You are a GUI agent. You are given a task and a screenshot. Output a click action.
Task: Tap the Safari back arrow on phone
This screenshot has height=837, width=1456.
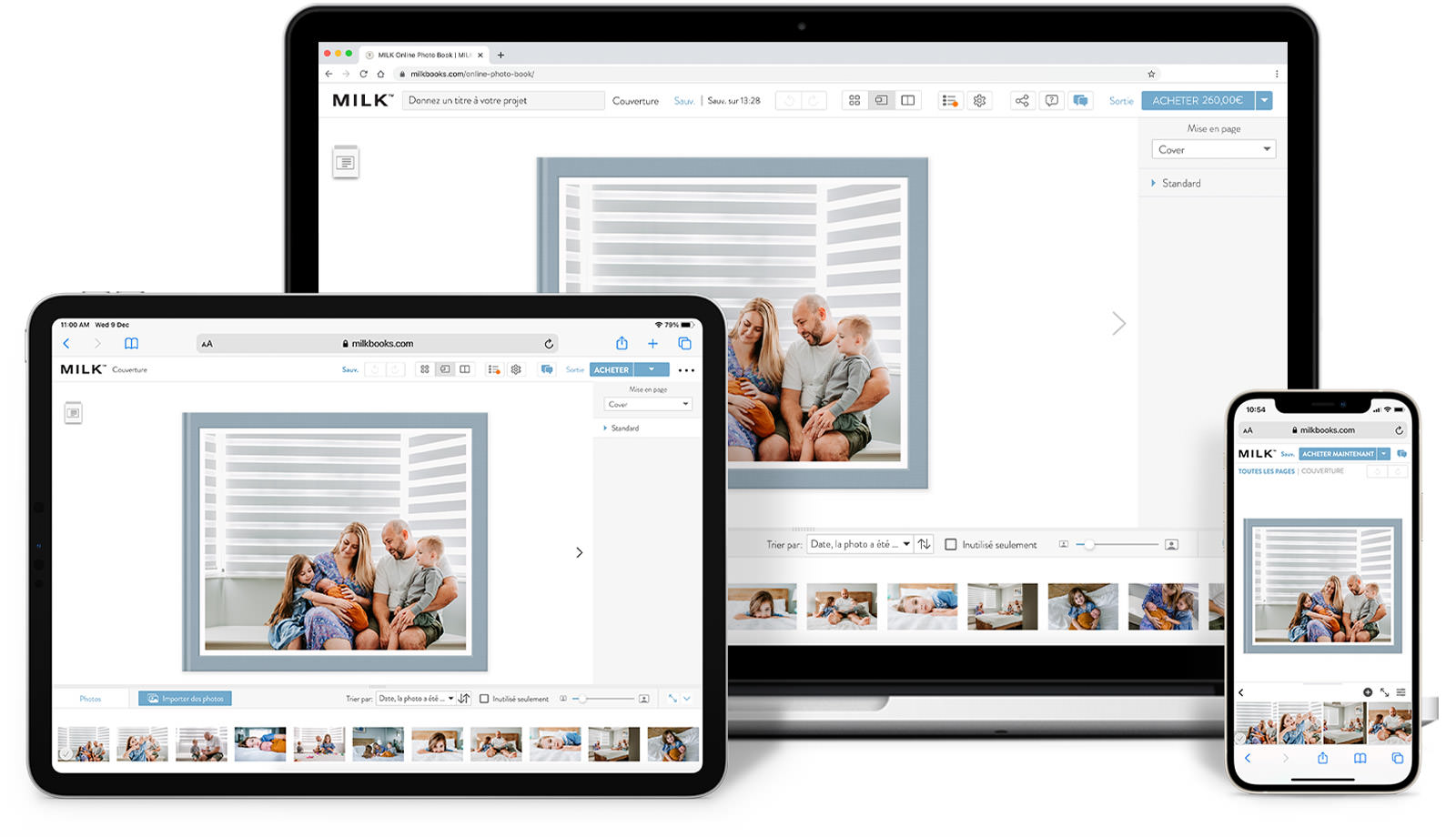coord(1248,758)
